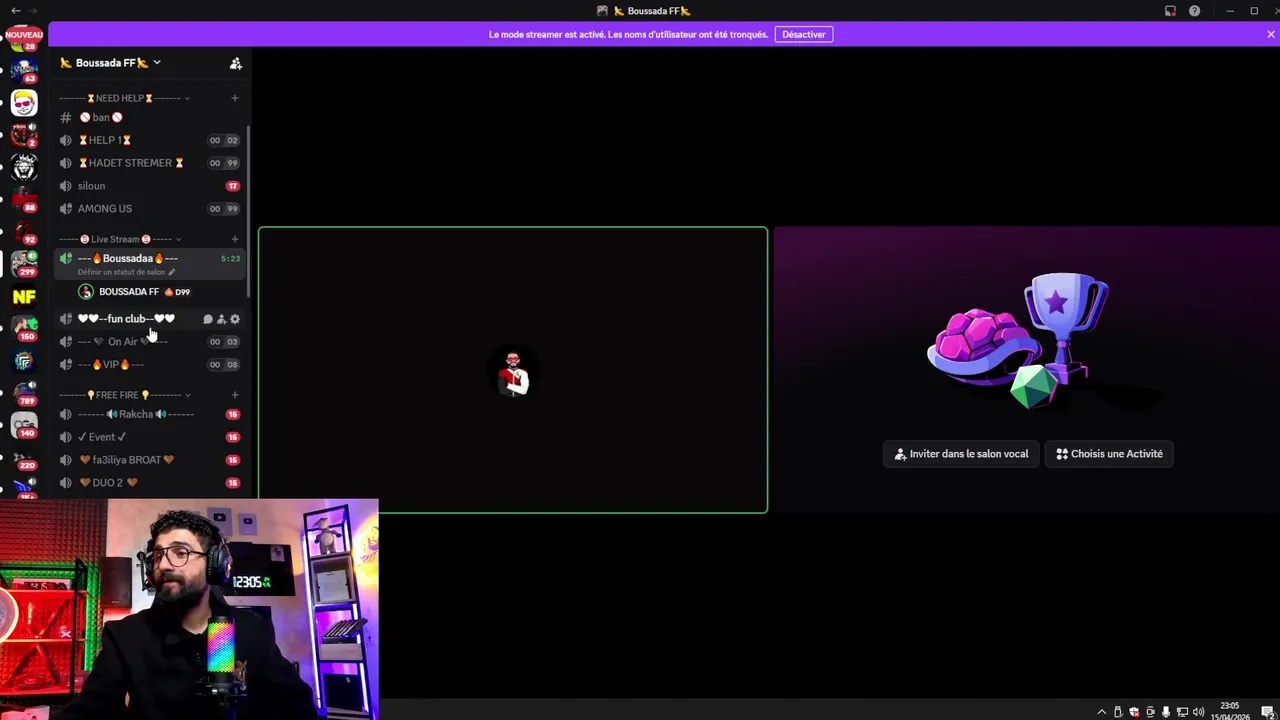Open the lion logo server icon

click(x=24, y=167)
